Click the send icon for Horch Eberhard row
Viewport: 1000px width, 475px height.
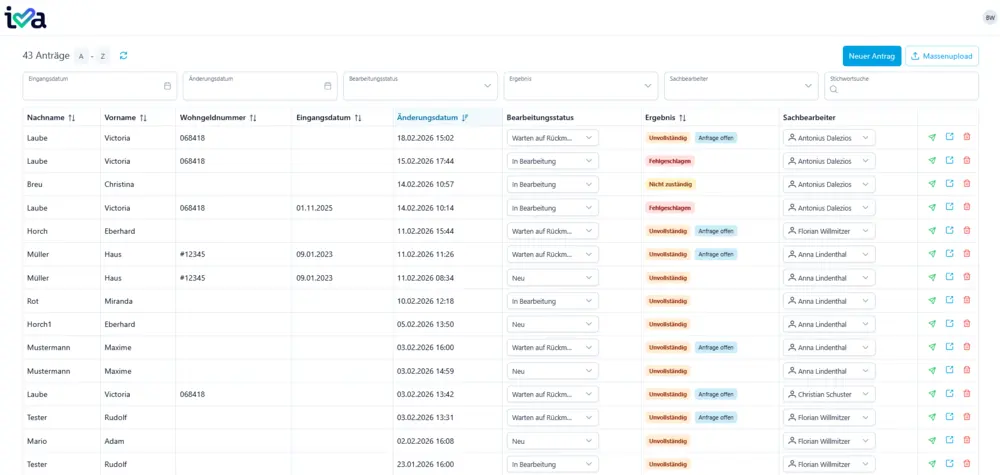932,231
